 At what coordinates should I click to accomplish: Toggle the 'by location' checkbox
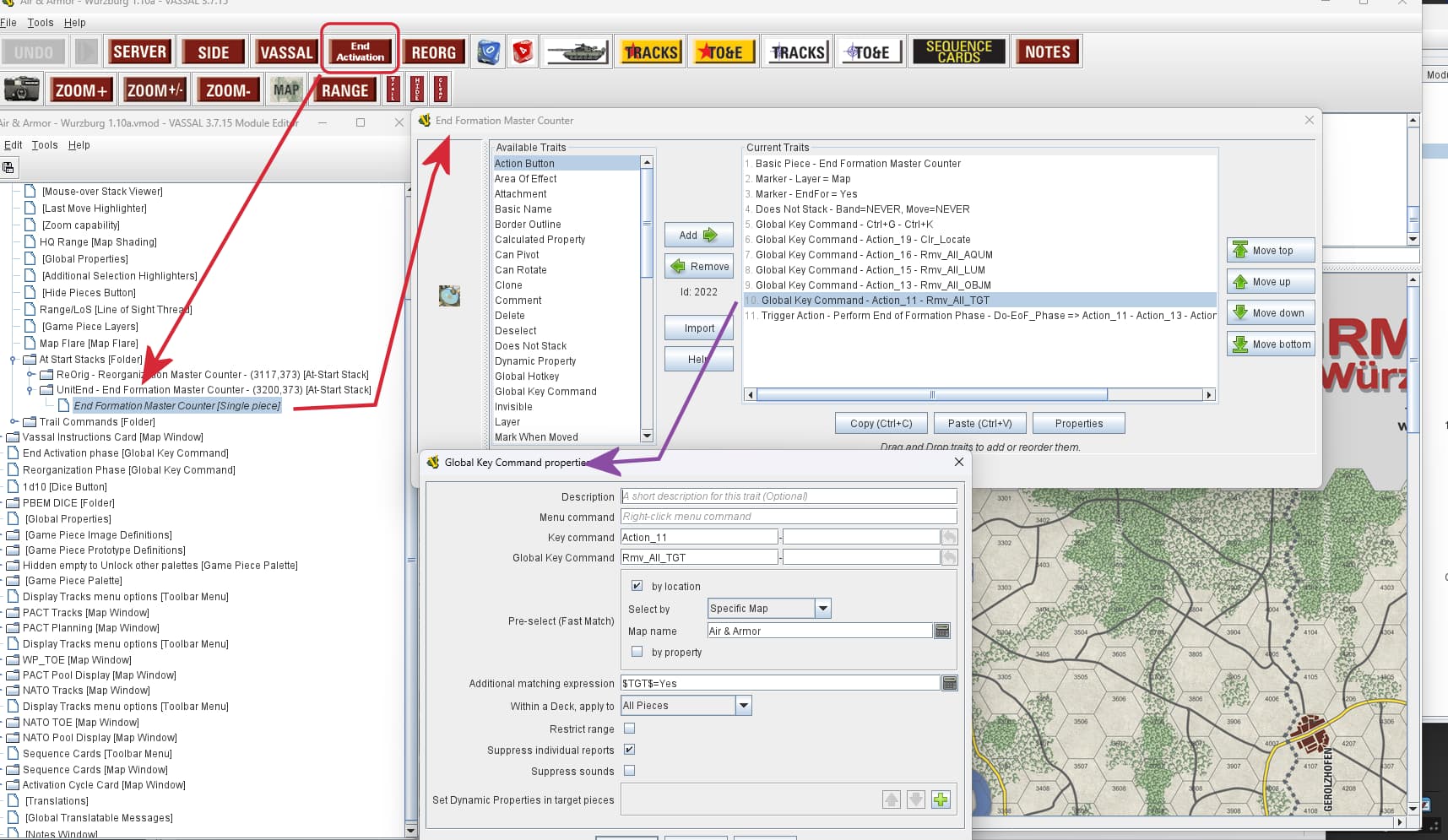pyautogui.click(x=637, y=585)
